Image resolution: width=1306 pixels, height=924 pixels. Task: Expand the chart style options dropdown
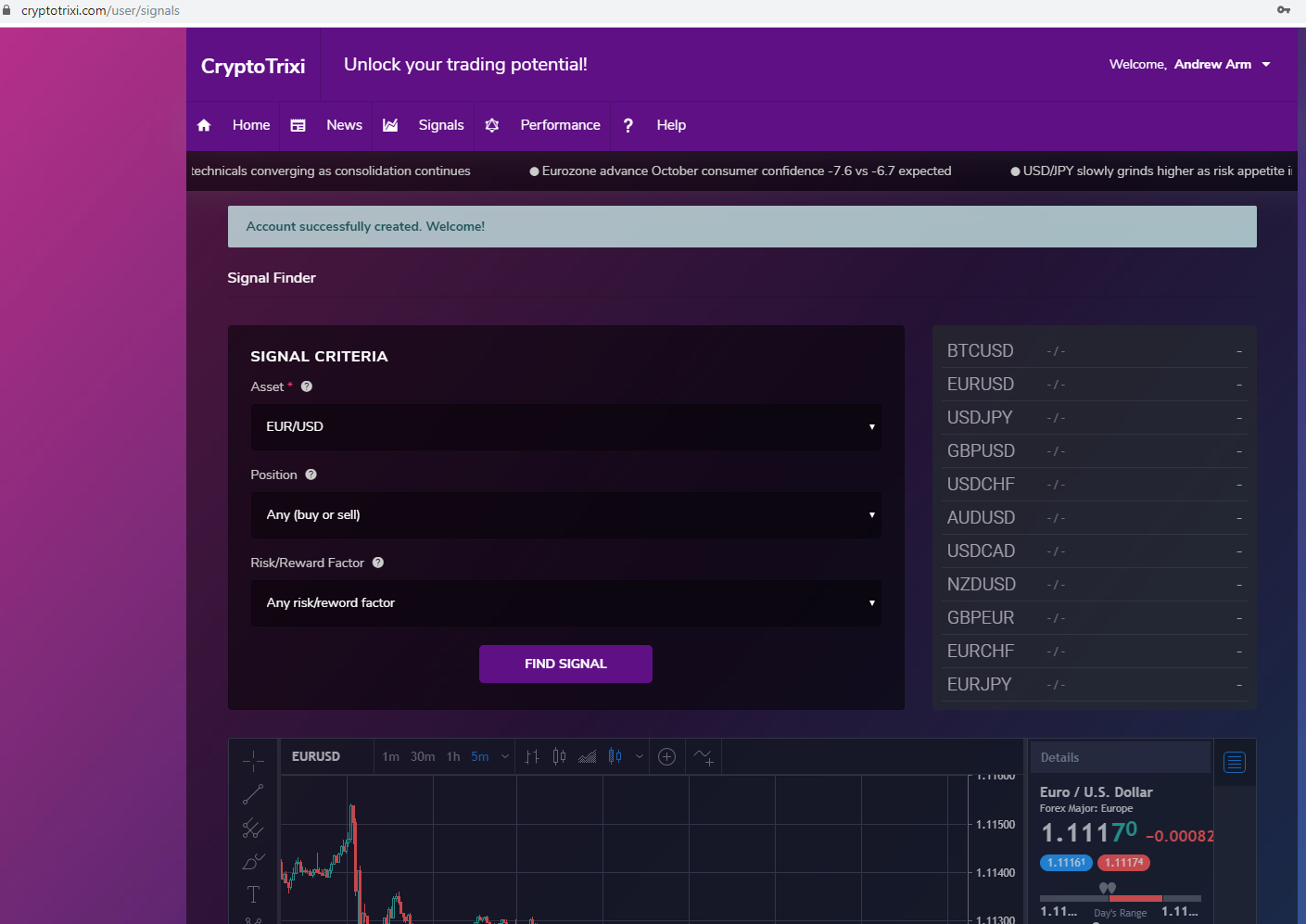(x=640, y=756)
